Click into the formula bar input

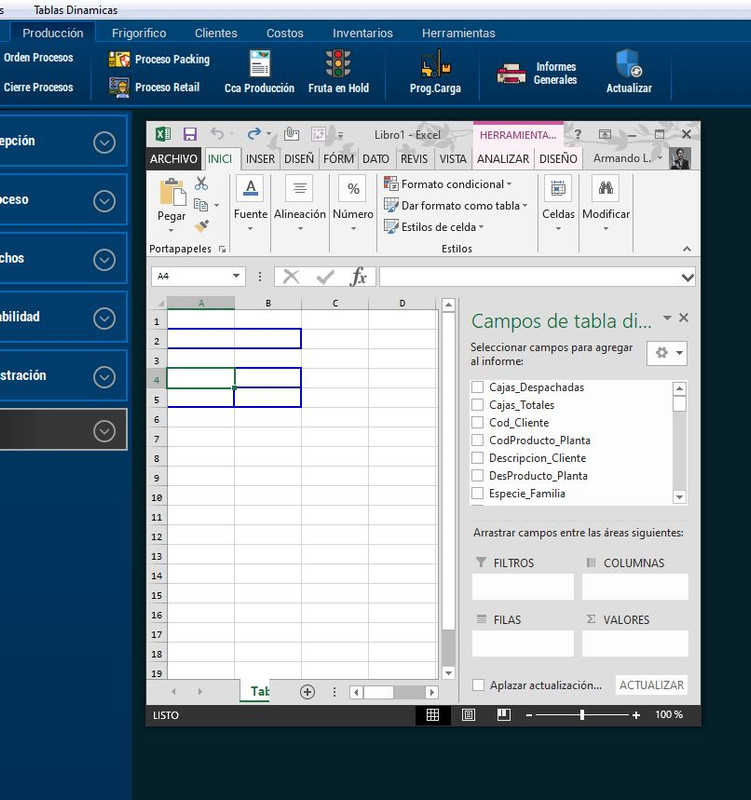pyautogui.click(x=530, y=277)
